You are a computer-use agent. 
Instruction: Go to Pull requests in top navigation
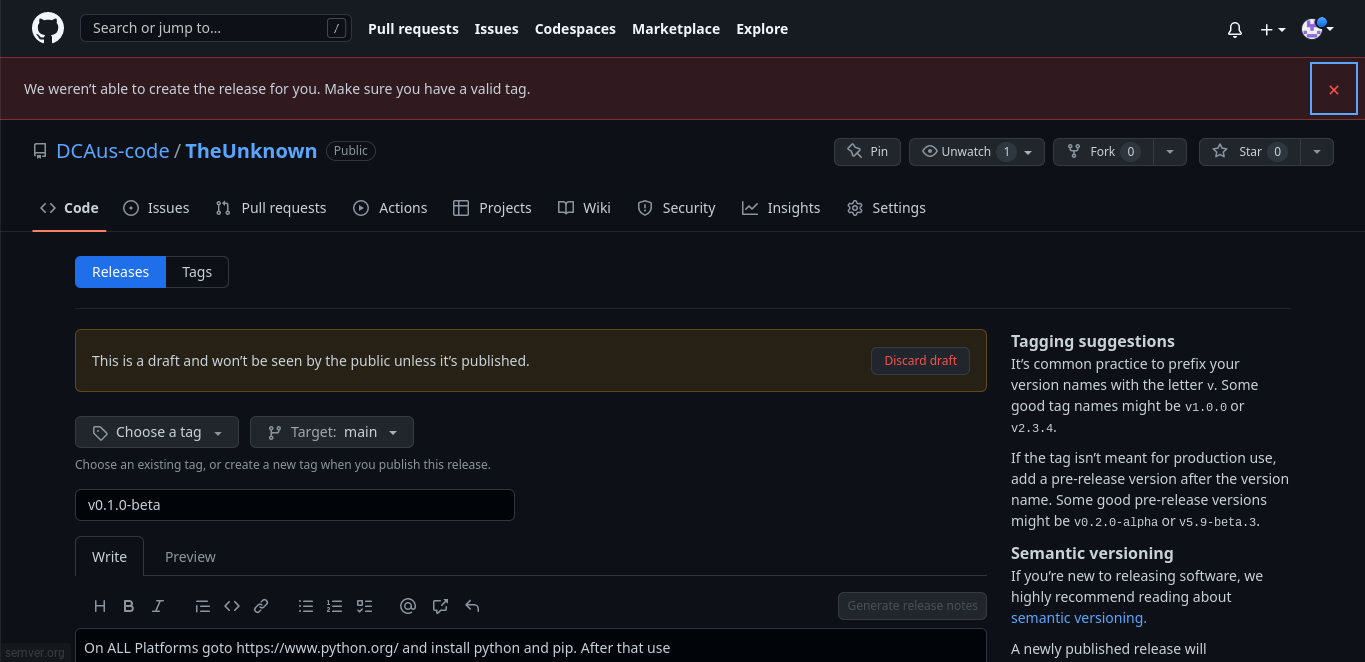(x=413, y=29)
